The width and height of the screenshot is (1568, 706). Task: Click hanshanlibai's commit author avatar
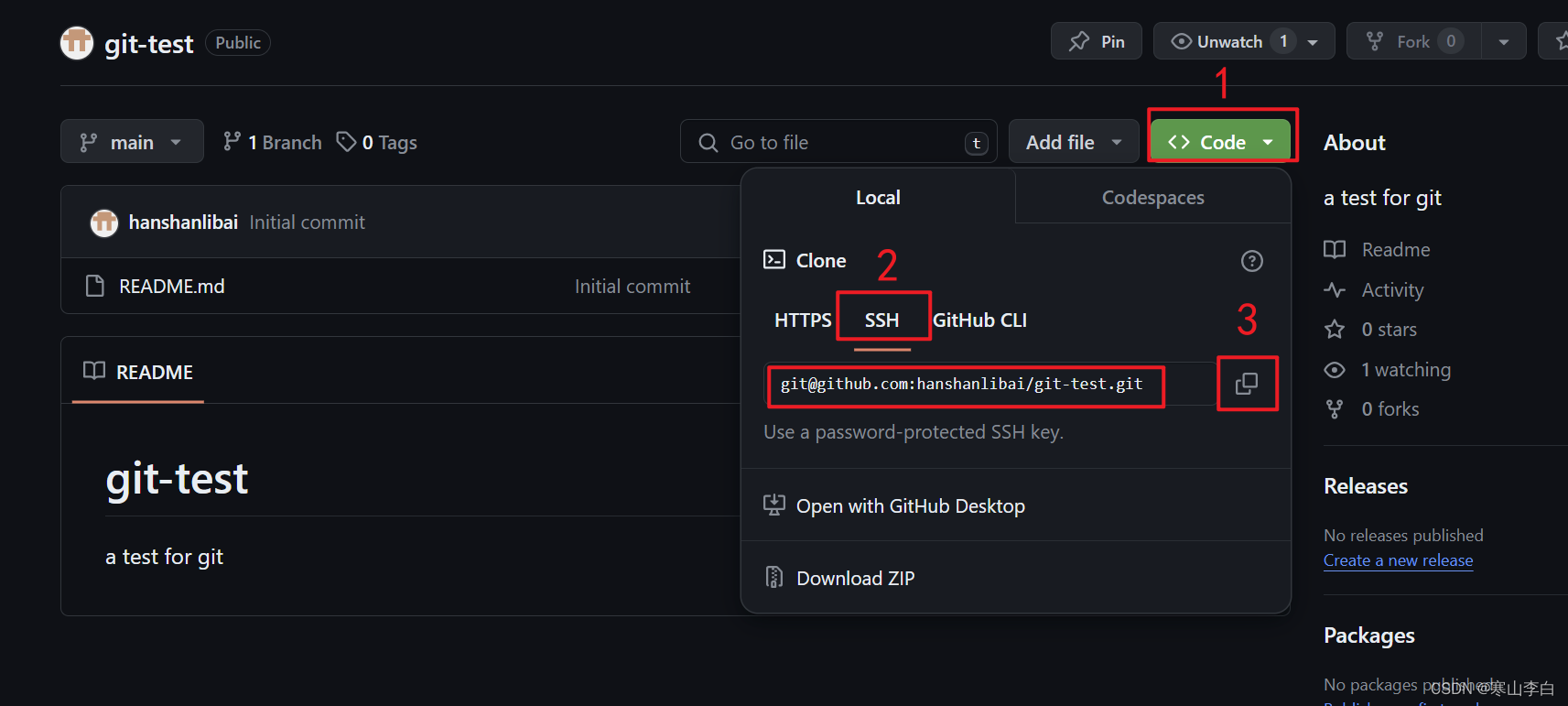click(x=104, y=222)
